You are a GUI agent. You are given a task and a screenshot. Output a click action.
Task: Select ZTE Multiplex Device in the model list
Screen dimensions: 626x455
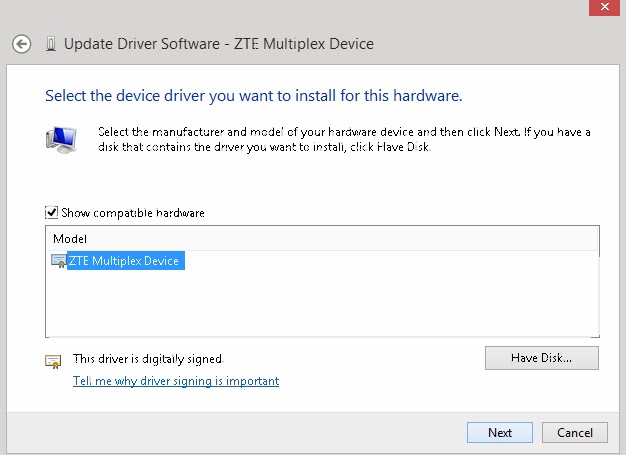tap(124, 261)
